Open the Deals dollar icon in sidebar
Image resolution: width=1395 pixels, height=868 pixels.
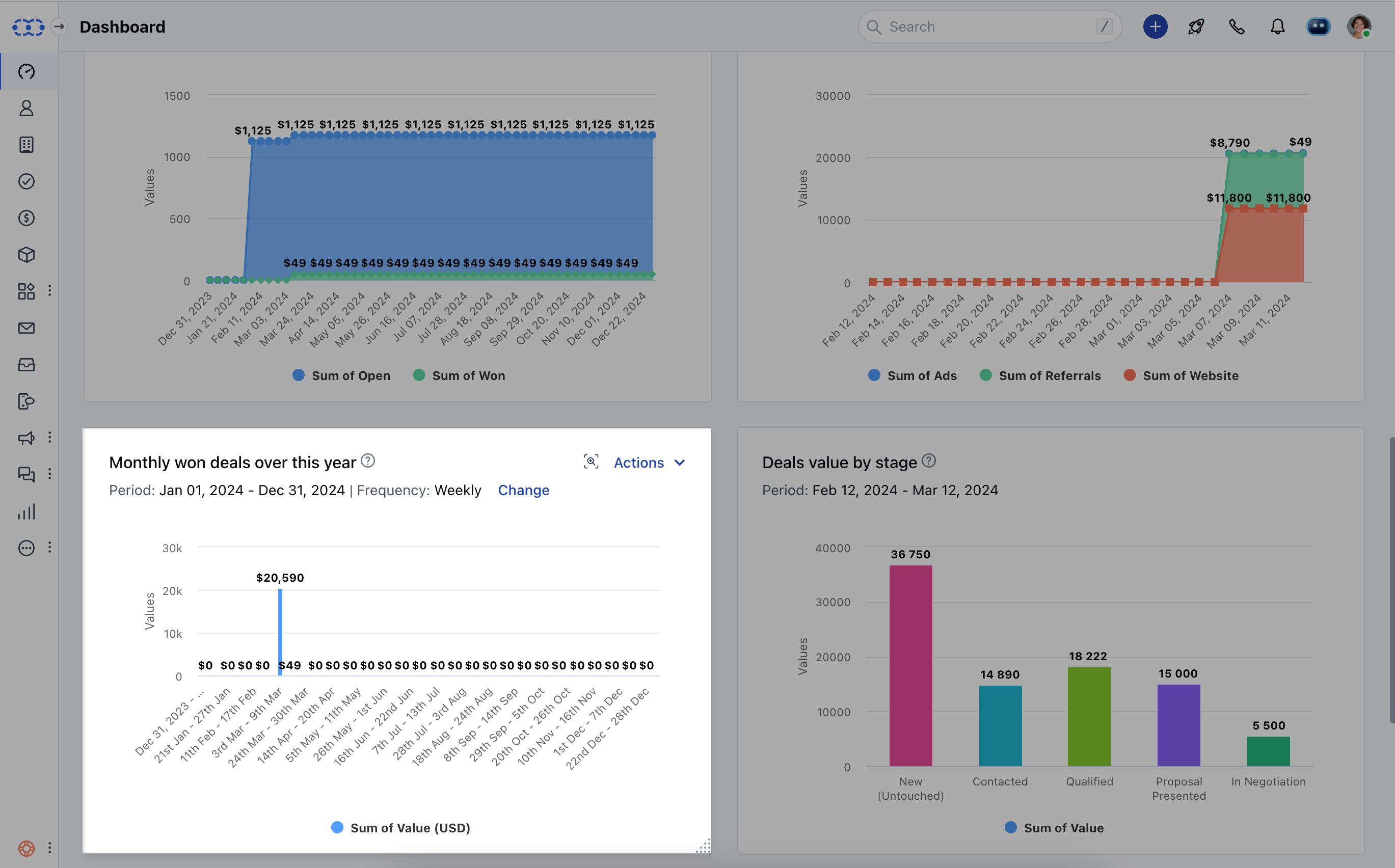[x=26, y=218]
